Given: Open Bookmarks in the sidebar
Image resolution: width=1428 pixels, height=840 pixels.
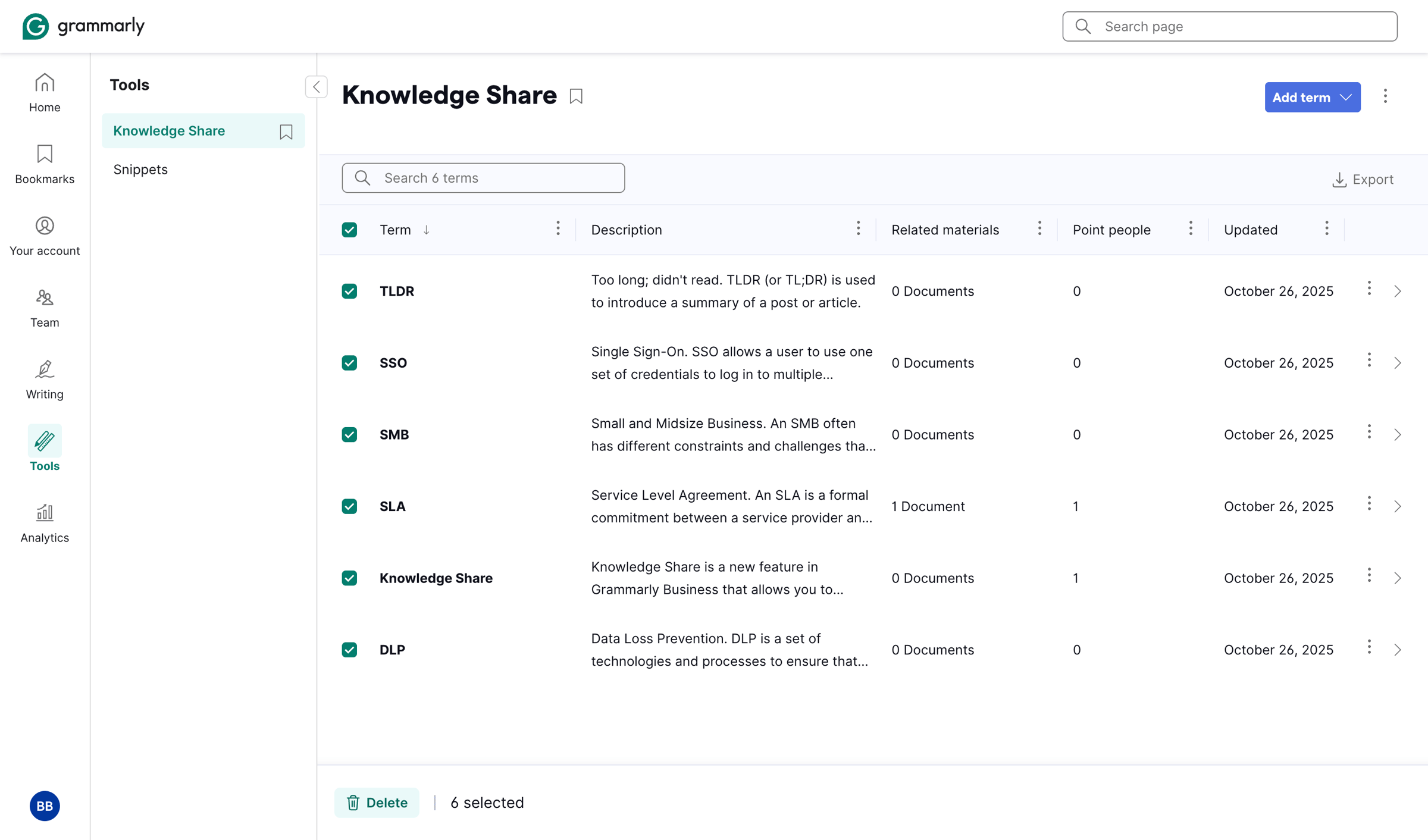Looking at the screenshot, I should pos(45,165).
